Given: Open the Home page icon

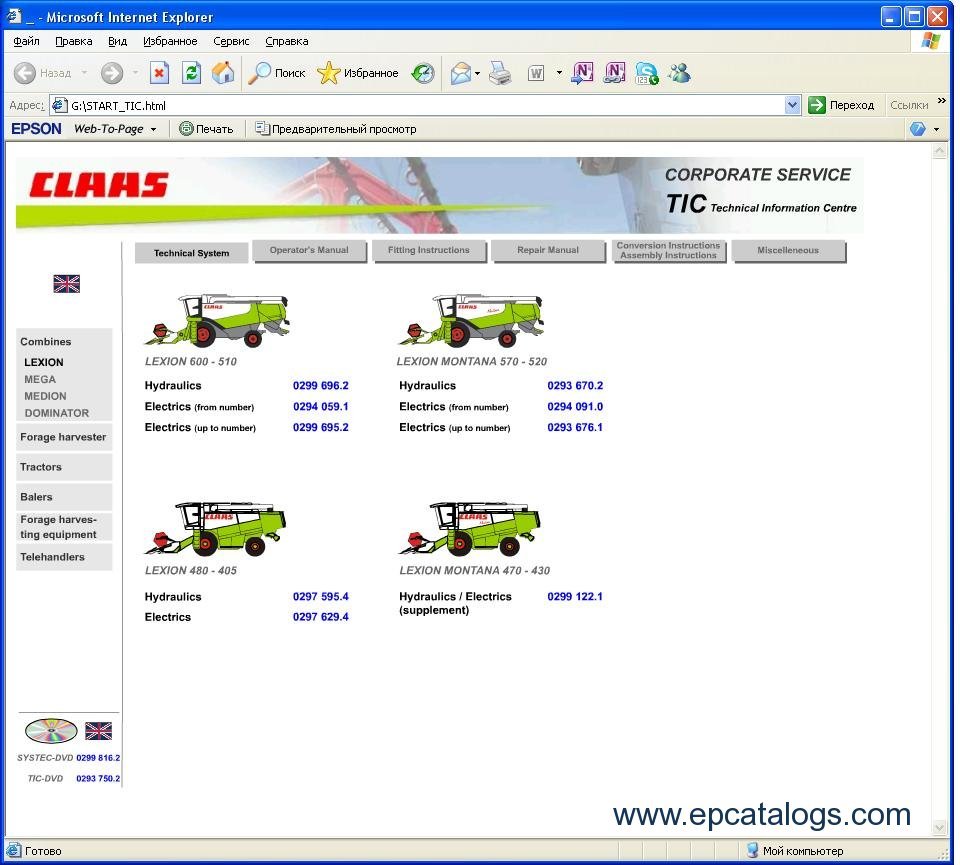Looking at the screenshot, I should pyautogui.click(x=223, y=73).
